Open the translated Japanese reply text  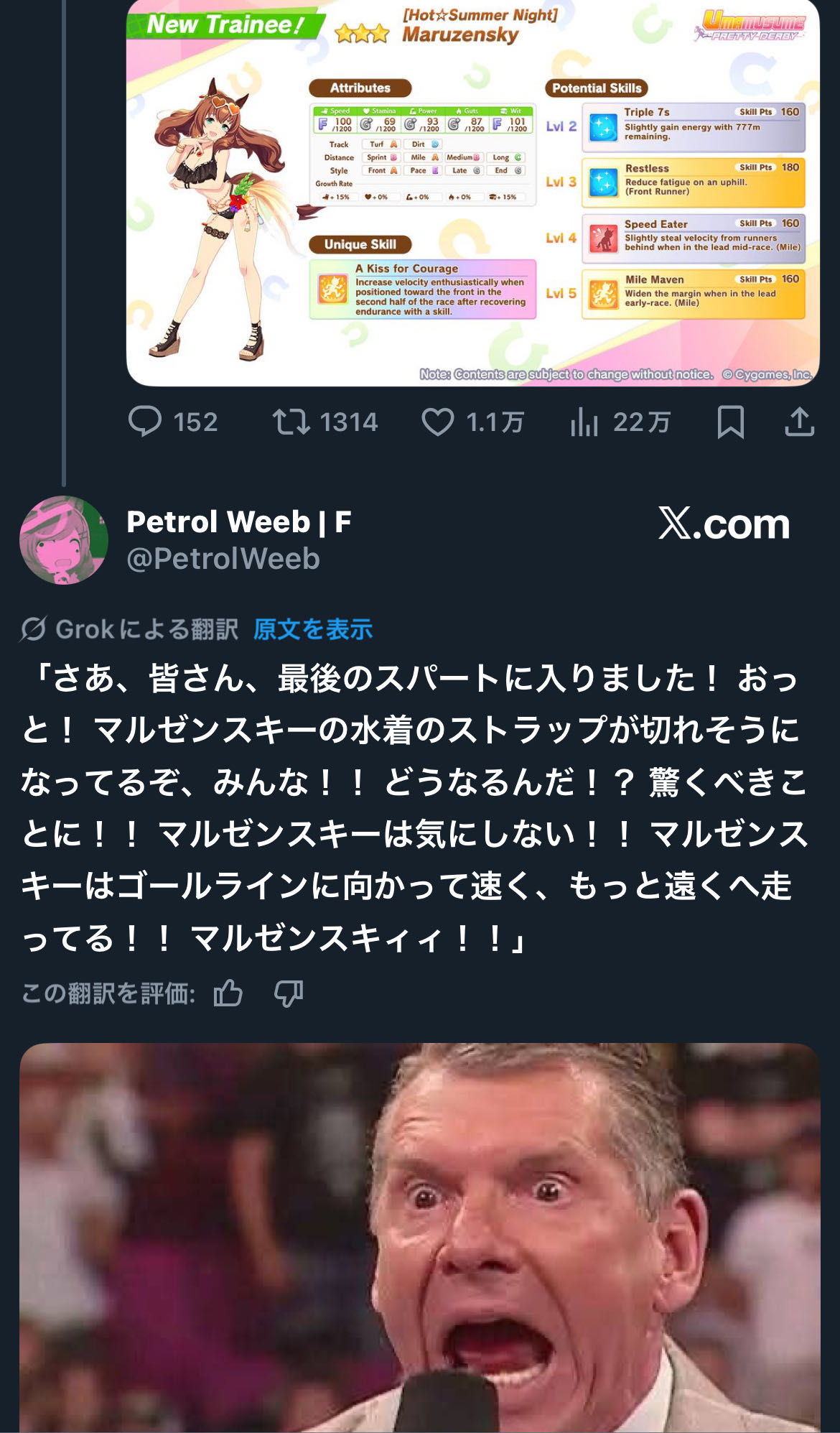(x=415, y=808)
